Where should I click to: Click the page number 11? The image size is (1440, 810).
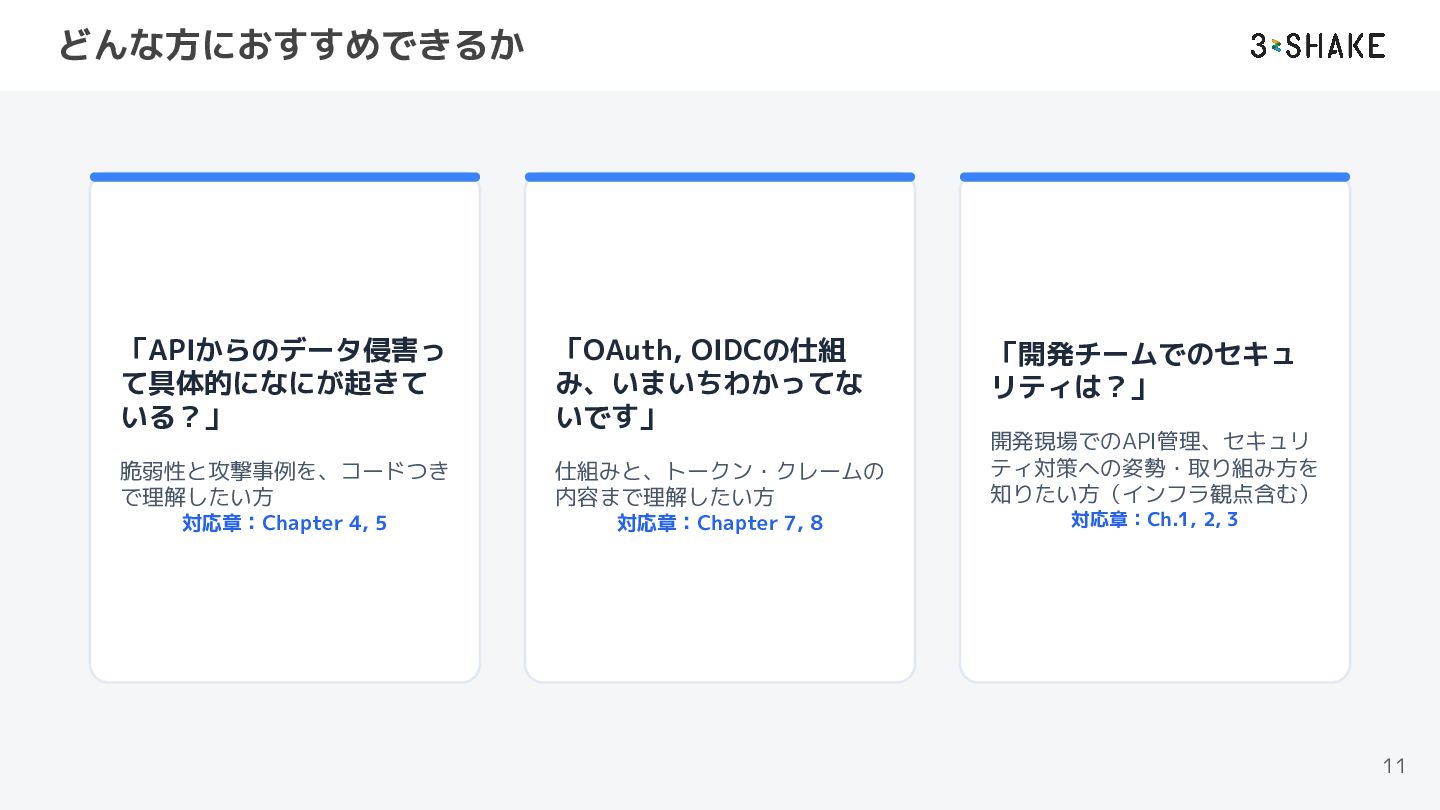[1394, 766]
